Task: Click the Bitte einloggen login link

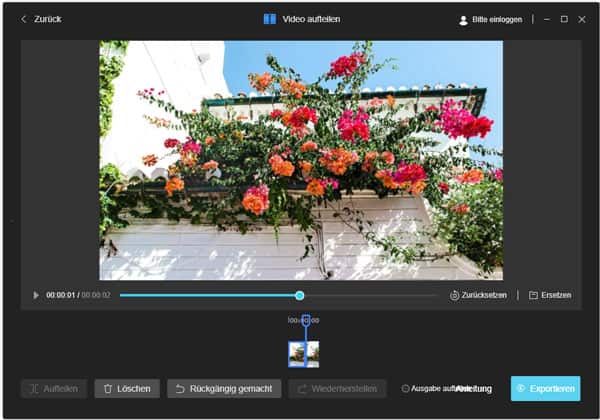Action: pos(497,20)
